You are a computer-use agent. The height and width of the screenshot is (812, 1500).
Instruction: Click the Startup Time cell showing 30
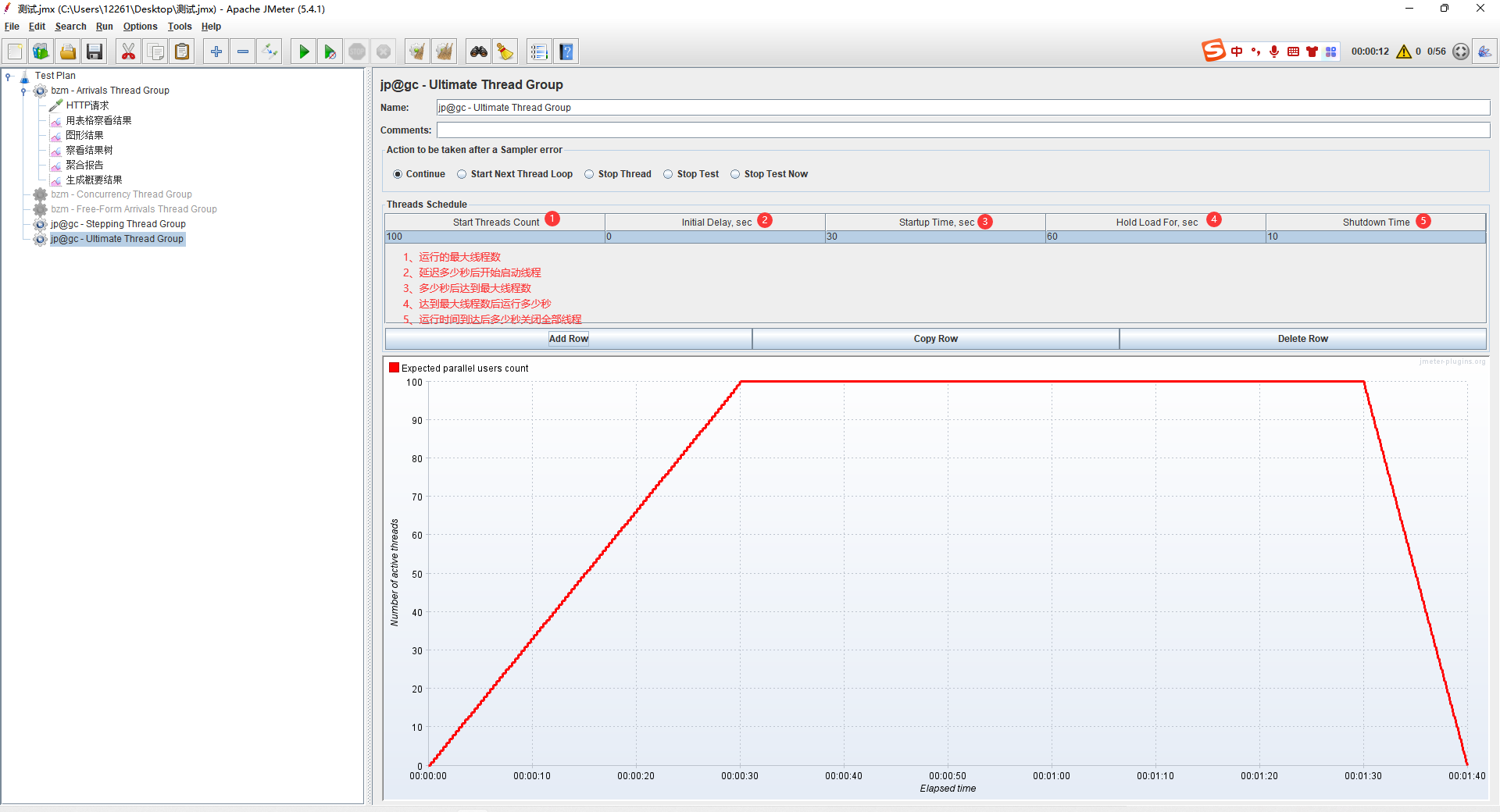point(935,237)
